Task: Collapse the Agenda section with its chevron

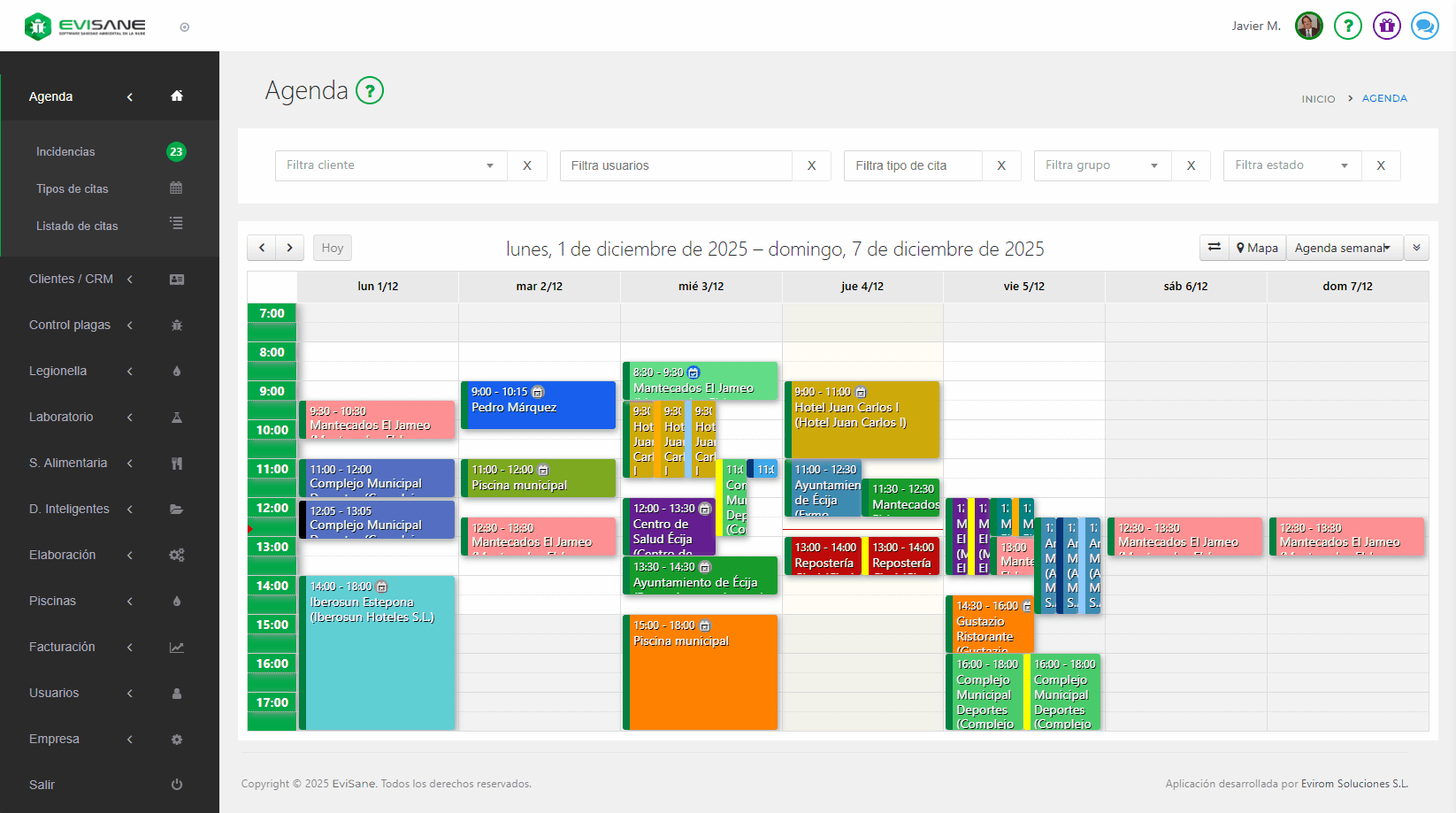Action: [x=129, y=96]
